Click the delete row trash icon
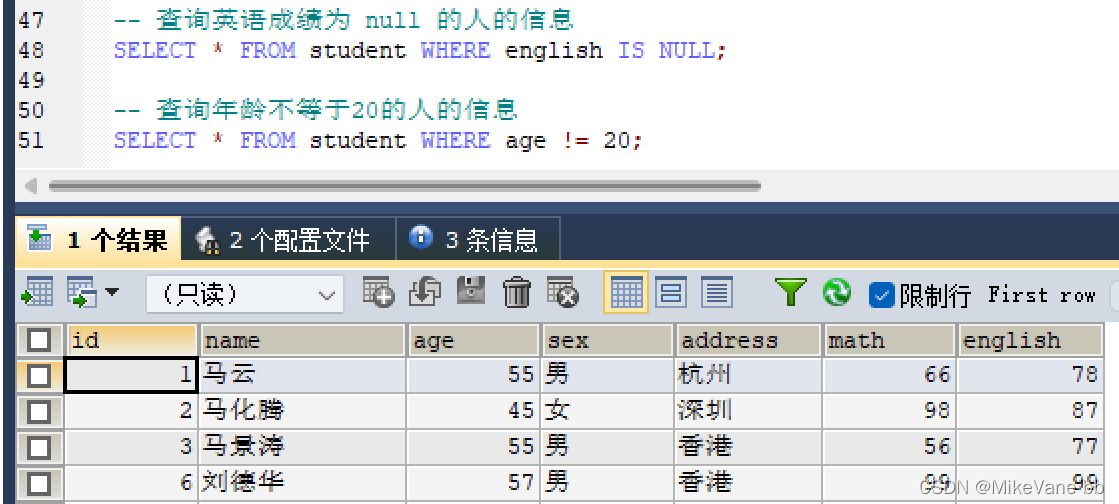1119x504 pixels. click(x=517, y=292)
